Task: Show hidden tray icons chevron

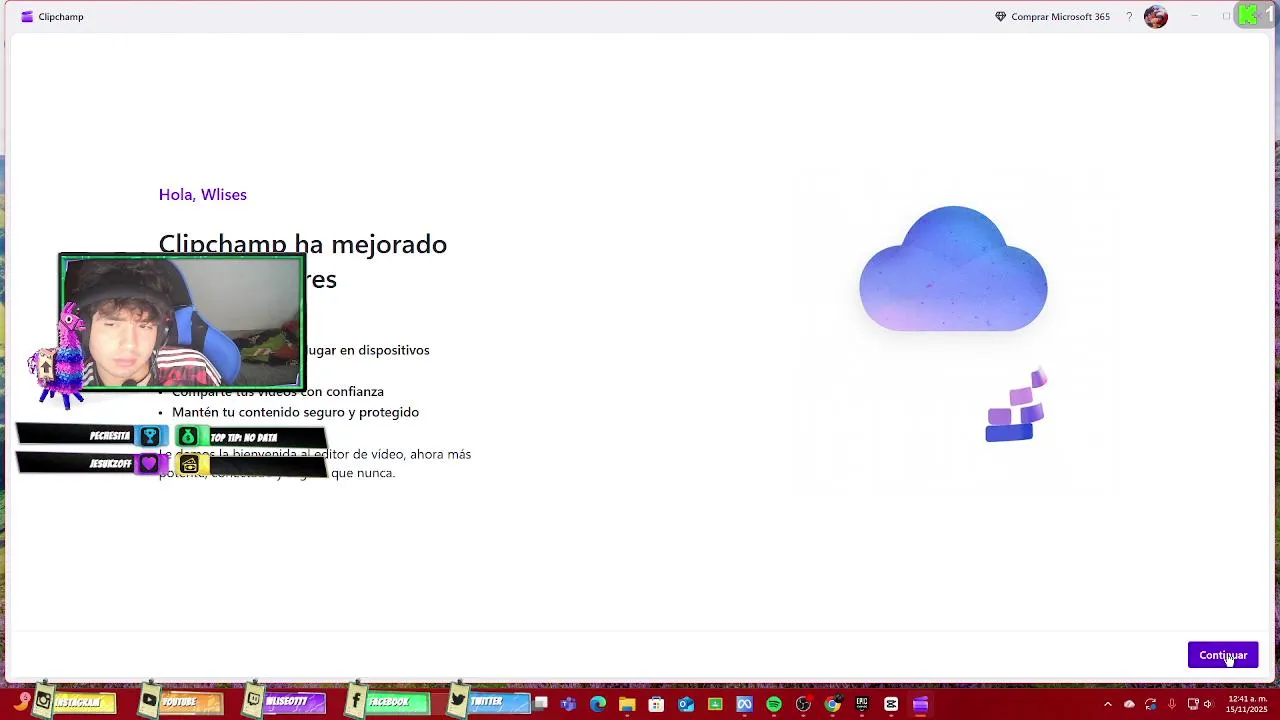Action: tap(1107, 704)
